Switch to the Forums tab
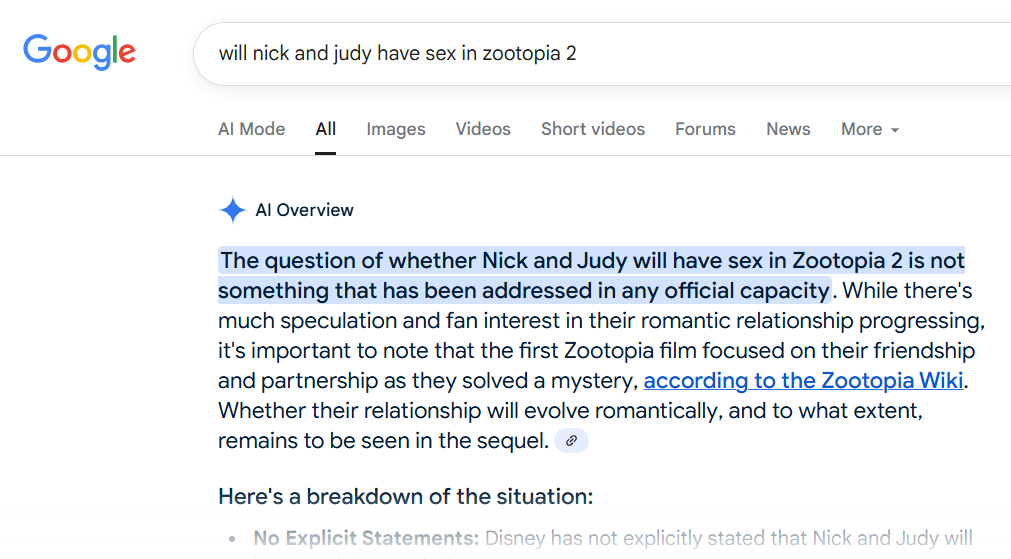1011x559 pixels. 705,129
